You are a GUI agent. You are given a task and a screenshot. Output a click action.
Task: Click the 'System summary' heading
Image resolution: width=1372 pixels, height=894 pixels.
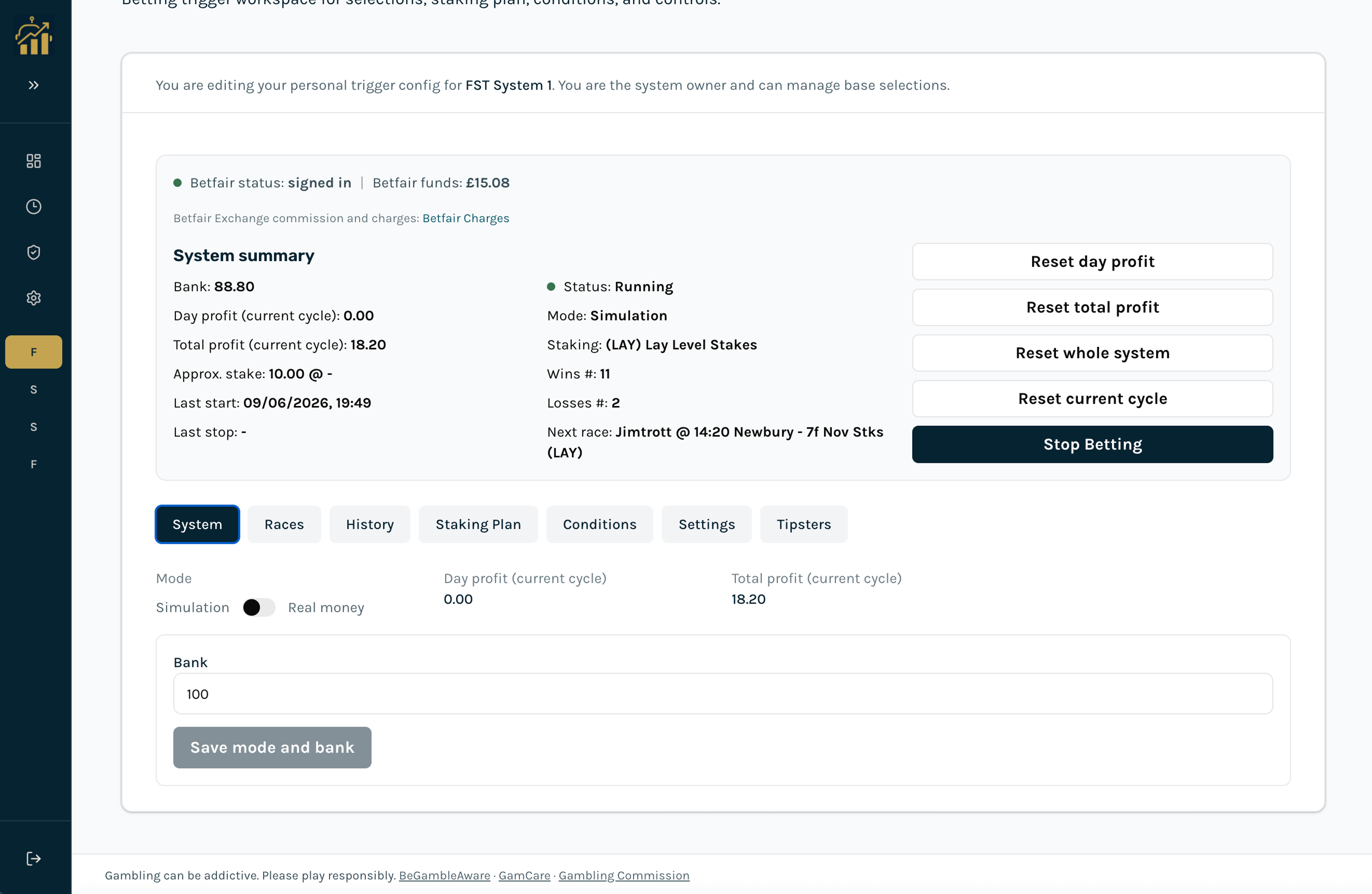(x=244, y=255)
